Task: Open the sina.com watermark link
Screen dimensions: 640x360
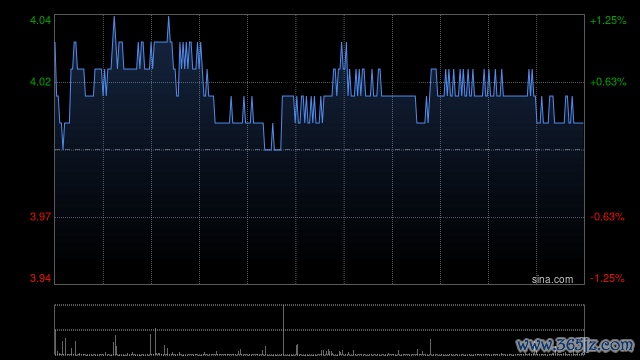Action: pyautogui.click(x=552, y=279)
